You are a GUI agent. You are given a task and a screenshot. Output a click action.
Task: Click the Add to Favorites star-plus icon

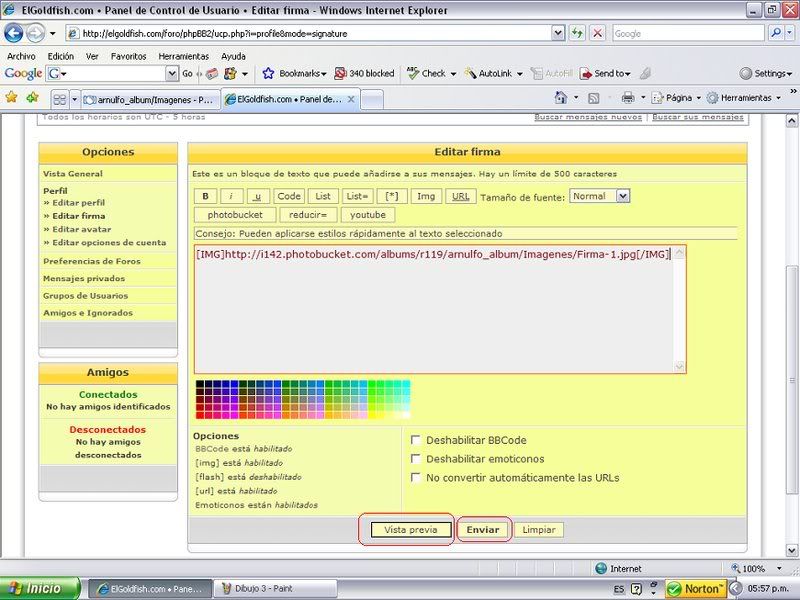coord(33,97)
